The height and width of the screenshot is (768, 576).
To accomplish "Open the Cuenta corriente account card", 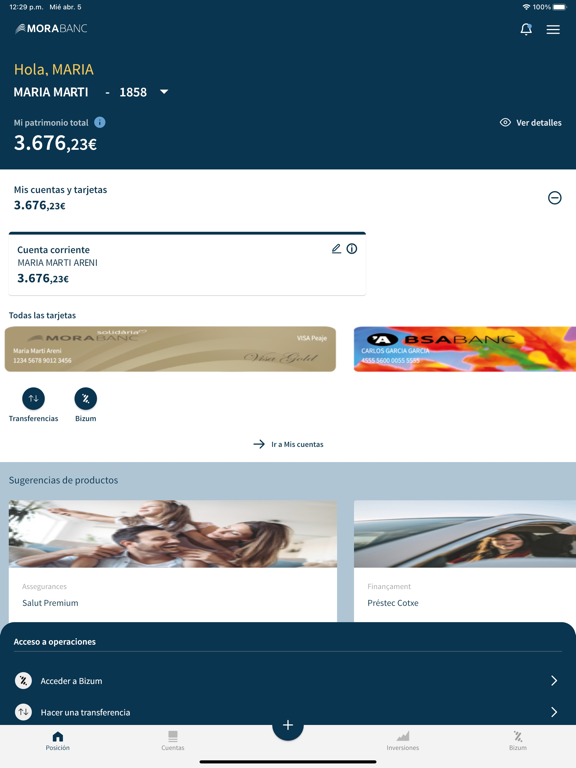I will click(187, 264).
